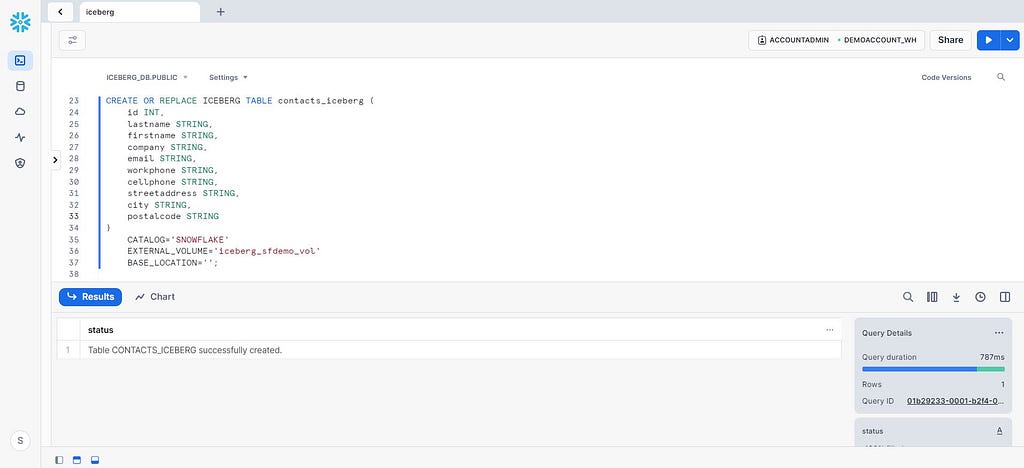1024x468 pixels.
Task: Add a new worksheet tab with plus
Action: coord(221,12)
